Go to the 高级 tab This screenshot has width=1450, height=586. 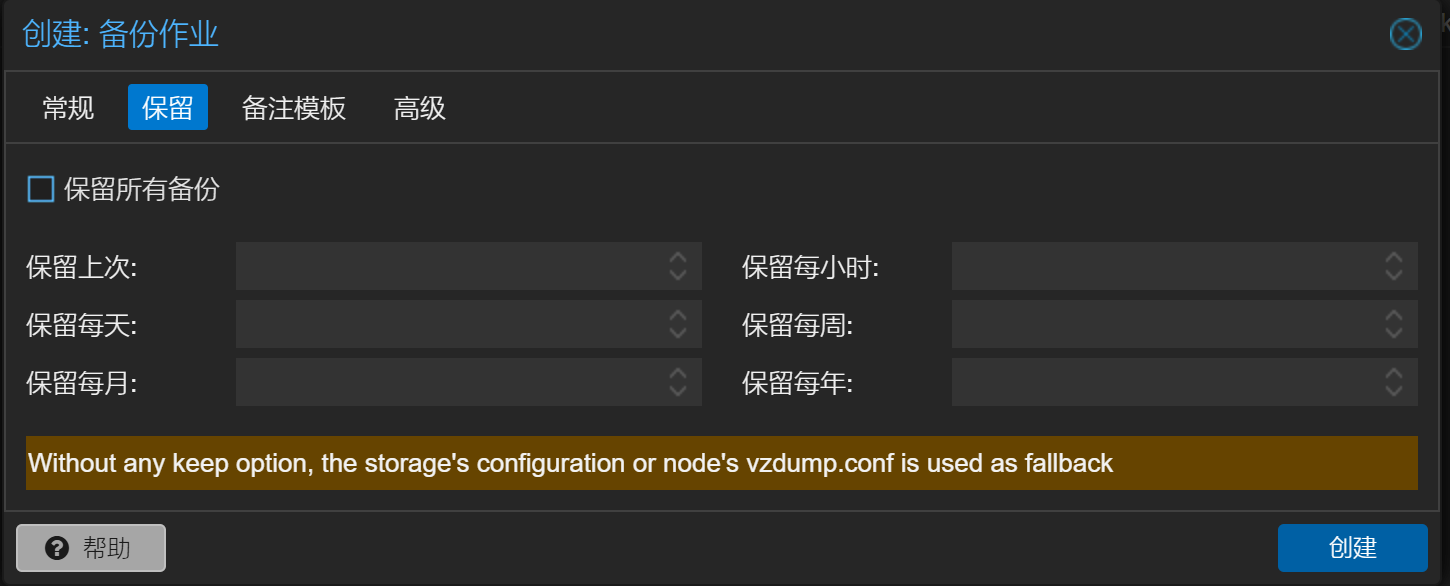point(420,108)
